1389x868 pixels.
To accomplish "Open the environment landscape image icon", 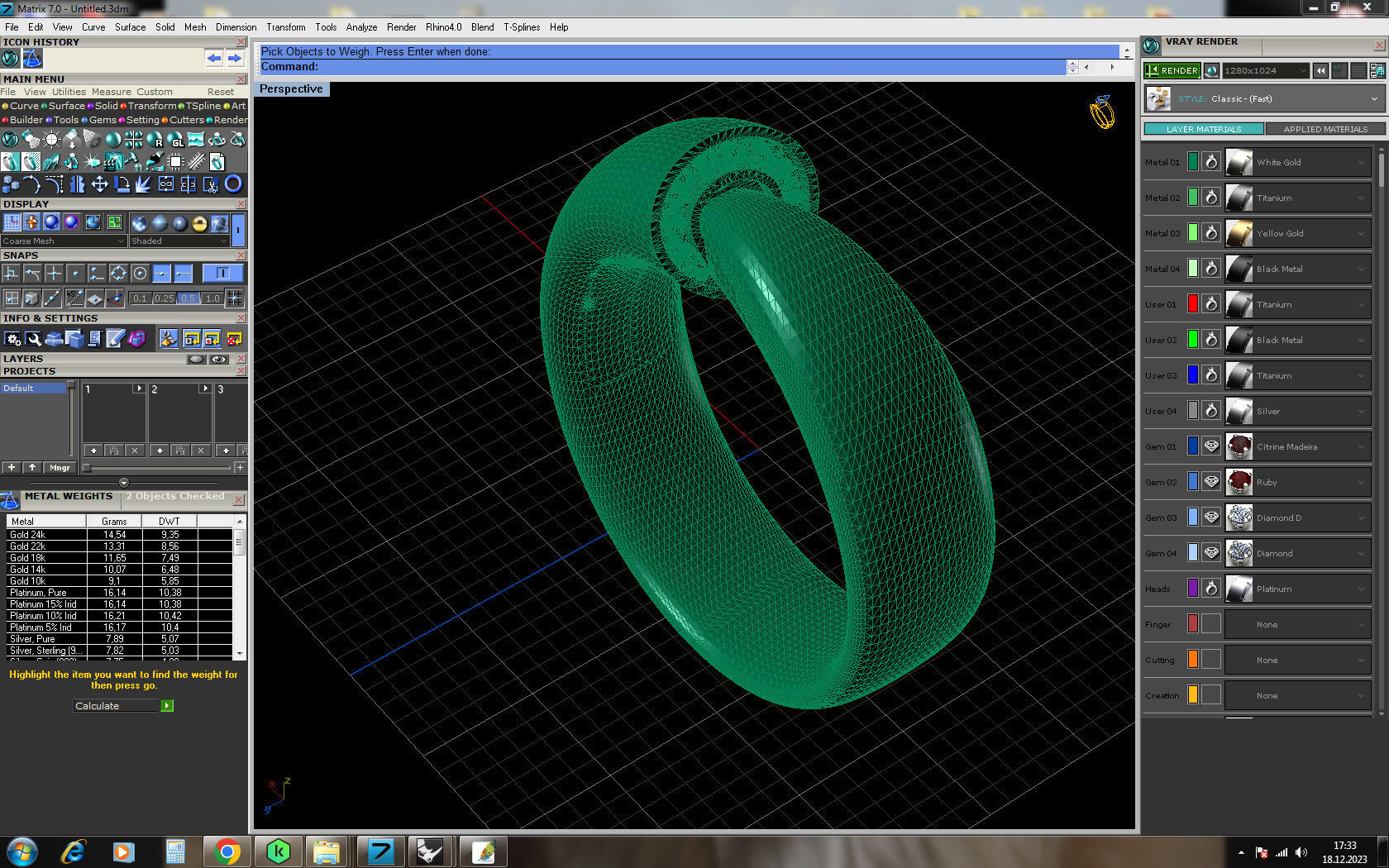I will click(196, 139).
